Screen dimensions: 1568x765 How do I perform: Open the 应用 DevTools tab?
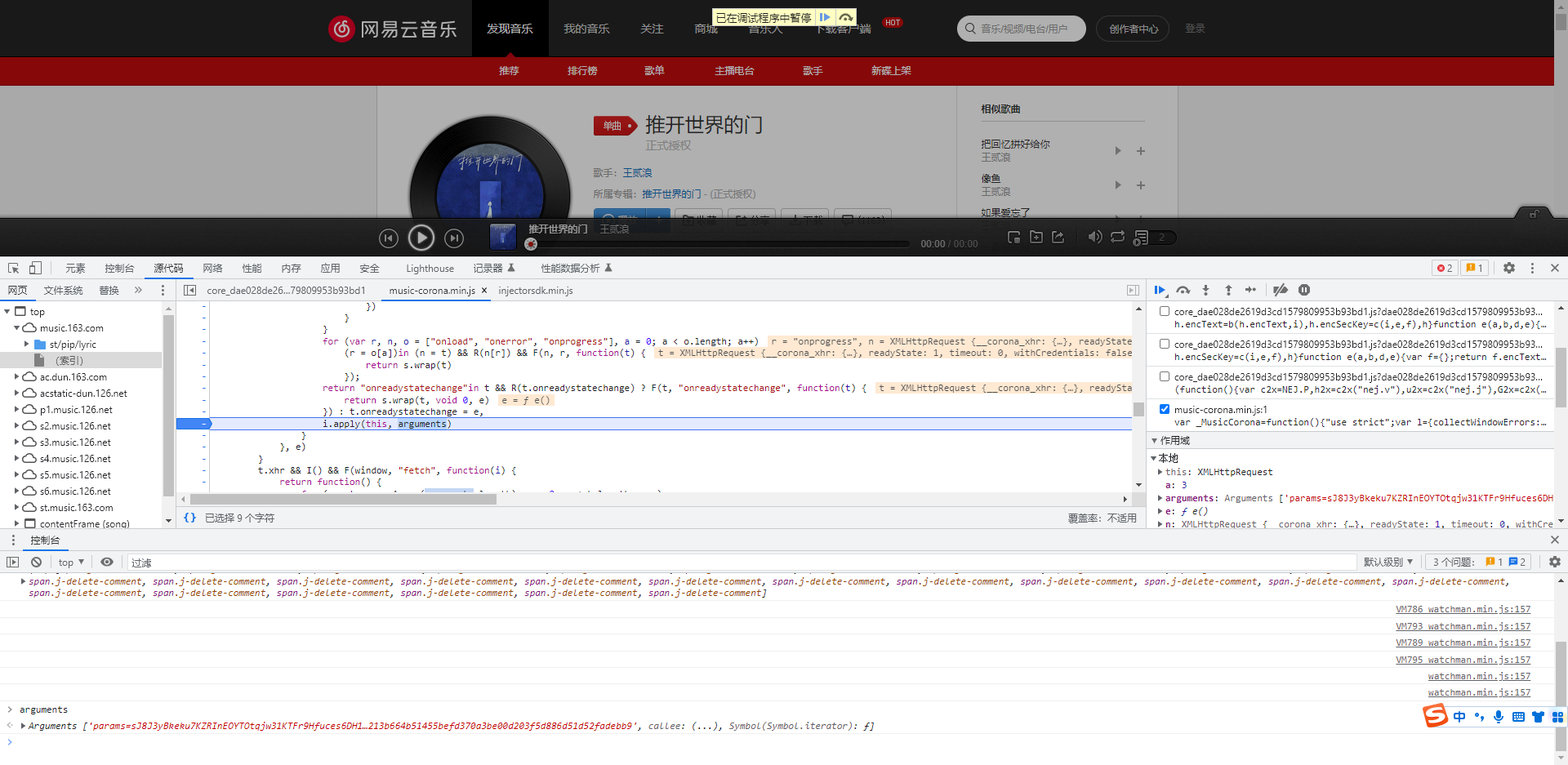330,268
